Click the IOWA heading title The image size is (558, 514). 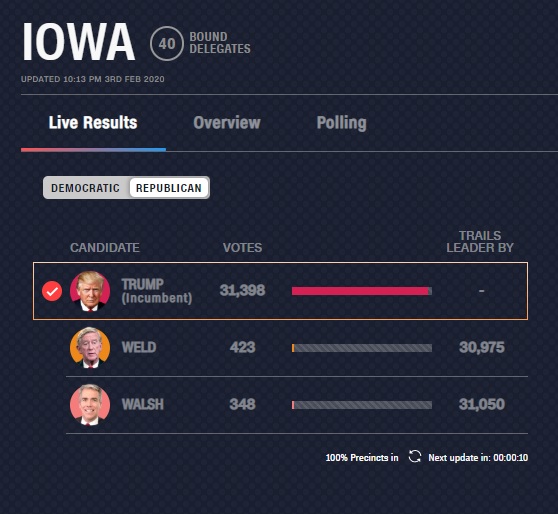coord(78,42)
